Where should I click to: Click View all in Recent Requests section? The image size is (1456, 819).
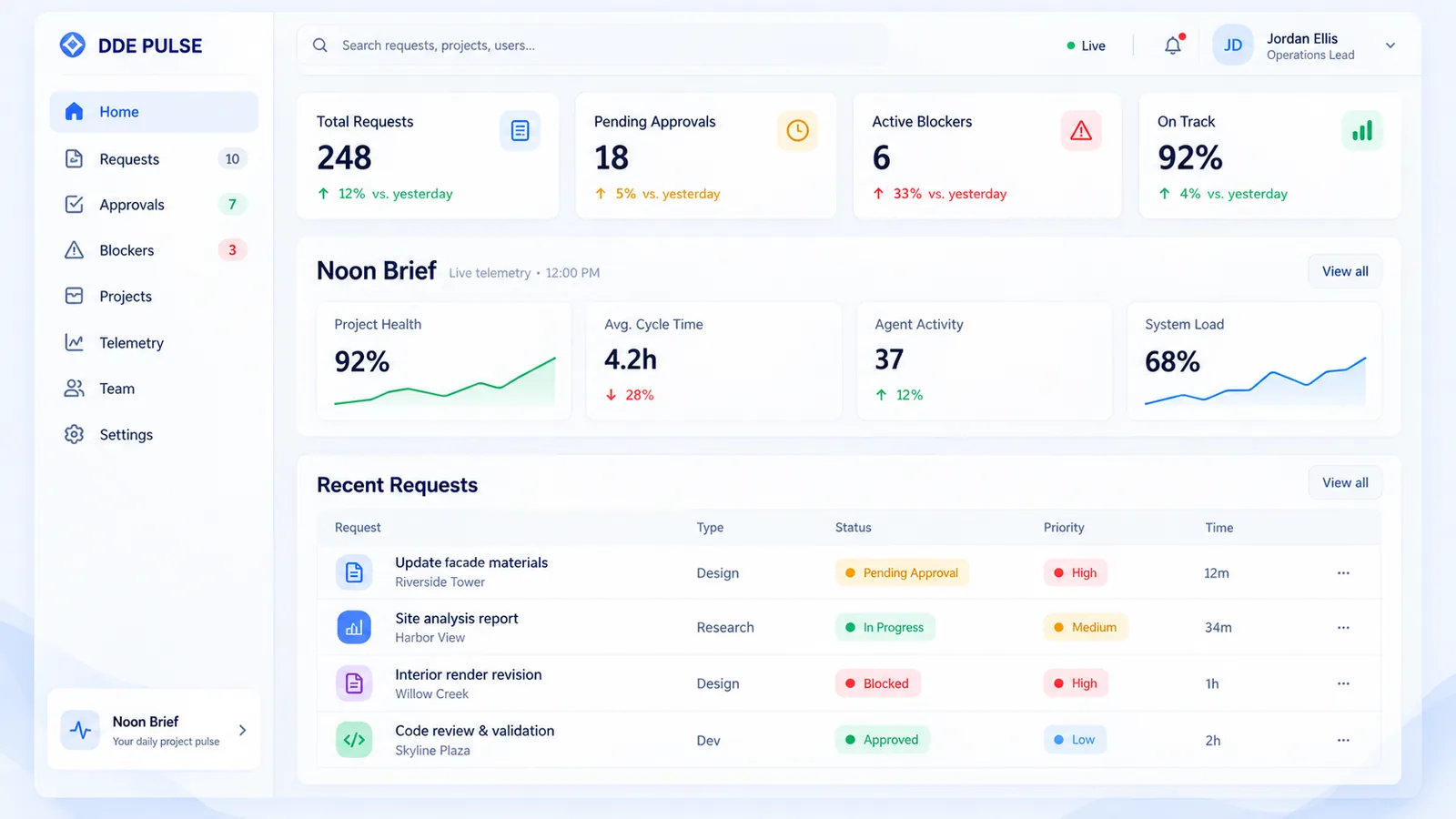pyautogui.click(x=1345, y=482)
